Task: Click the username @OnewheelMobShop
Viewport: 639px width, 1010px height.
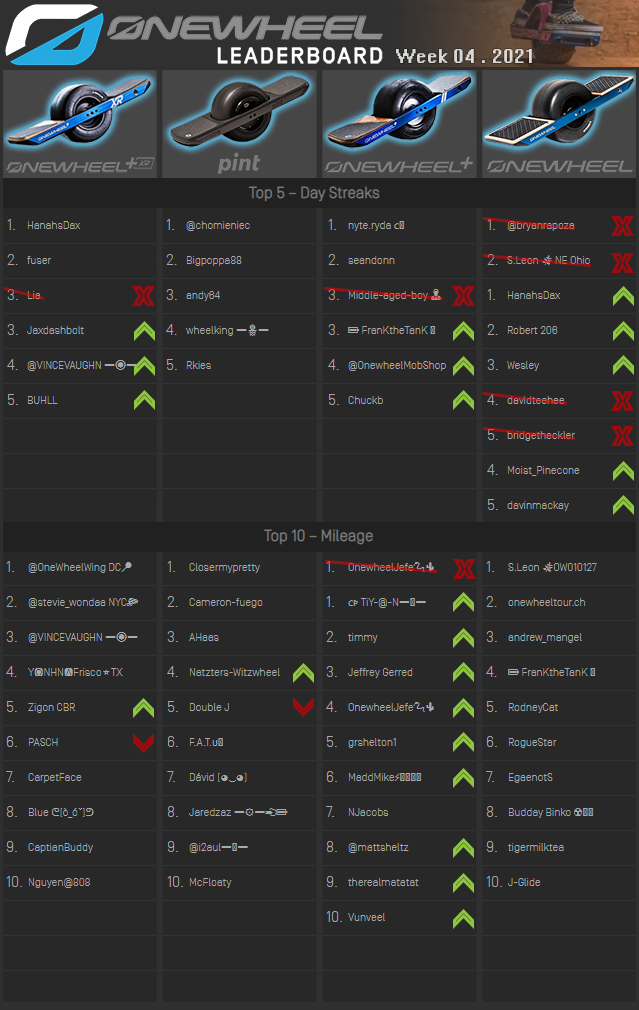Action: tap(397, 366)
